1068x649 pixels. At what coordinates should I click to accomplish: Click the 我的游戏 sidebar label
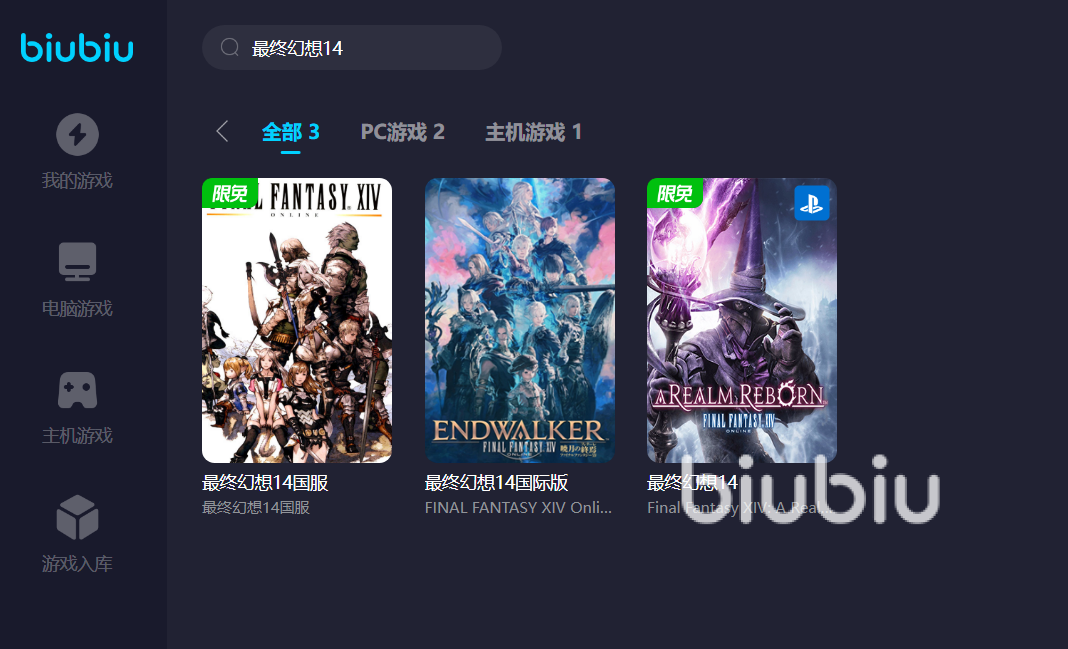coord(77,180)
